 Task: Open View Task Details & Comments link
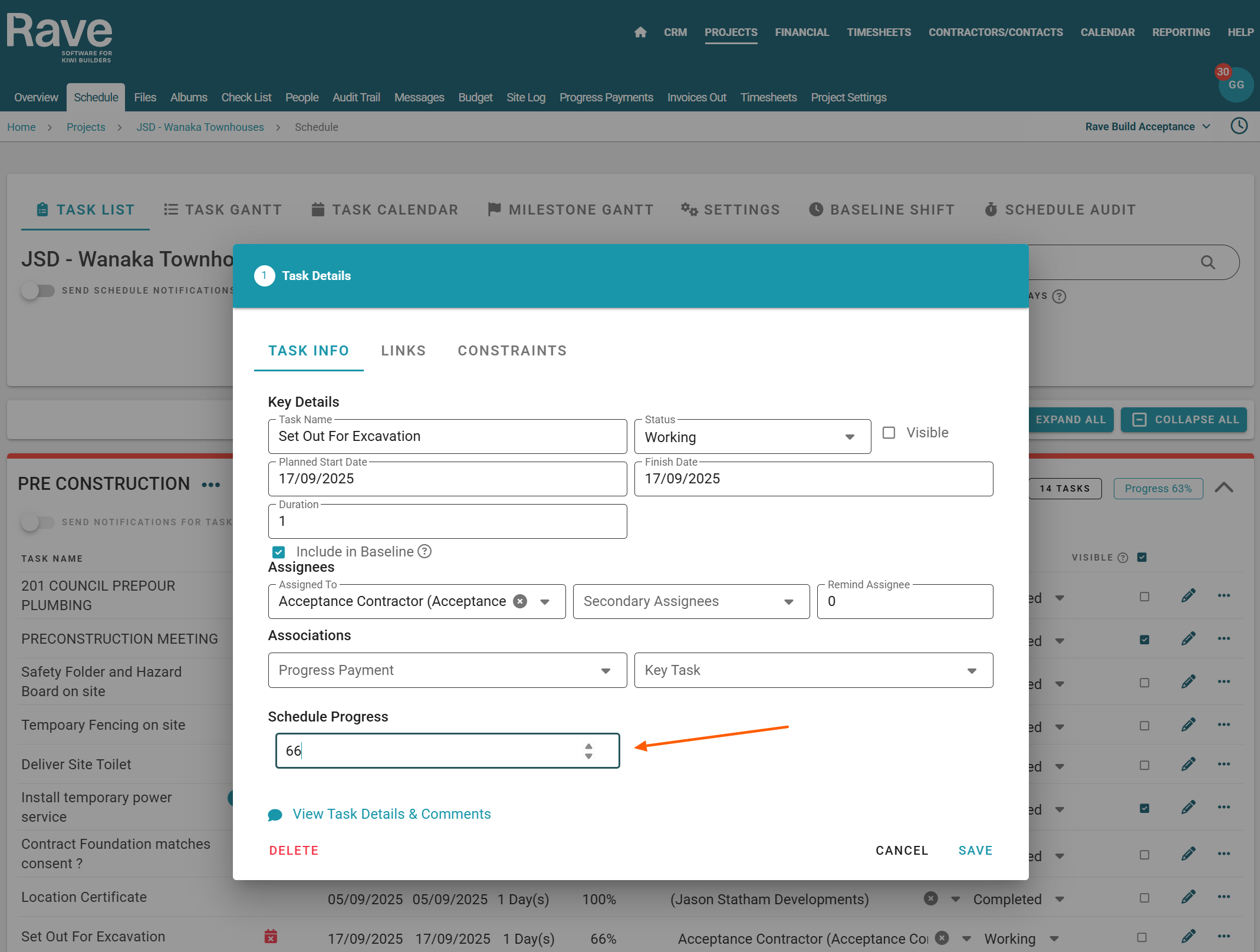[x=392, y=814]
